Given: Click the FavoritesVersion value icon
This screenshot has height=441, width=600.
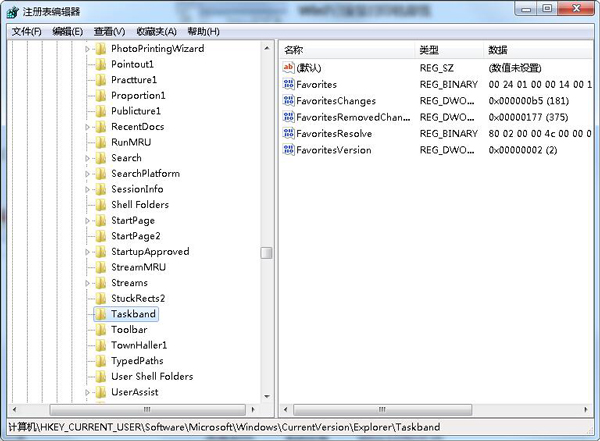Looking at the screenshot, I should coord(288,150).
